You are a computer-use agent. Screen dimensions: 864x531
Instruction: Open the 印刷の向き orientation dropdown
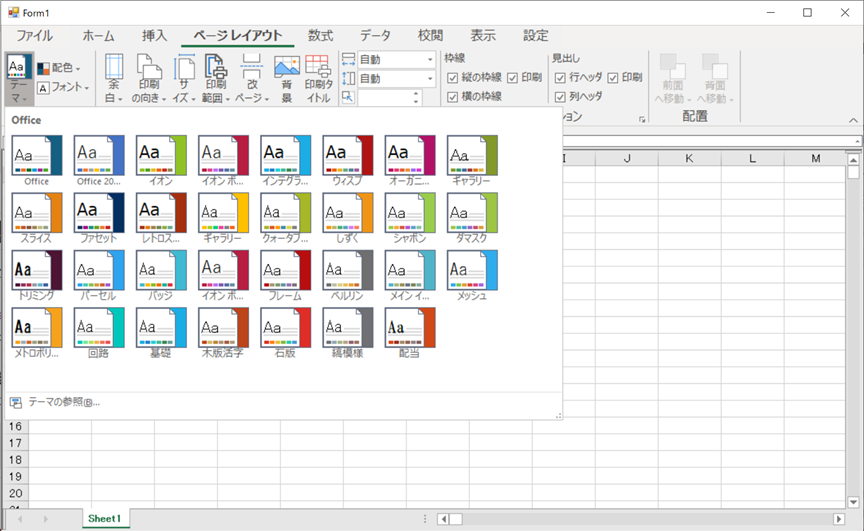pyautogui.click(x=149, y=79)
